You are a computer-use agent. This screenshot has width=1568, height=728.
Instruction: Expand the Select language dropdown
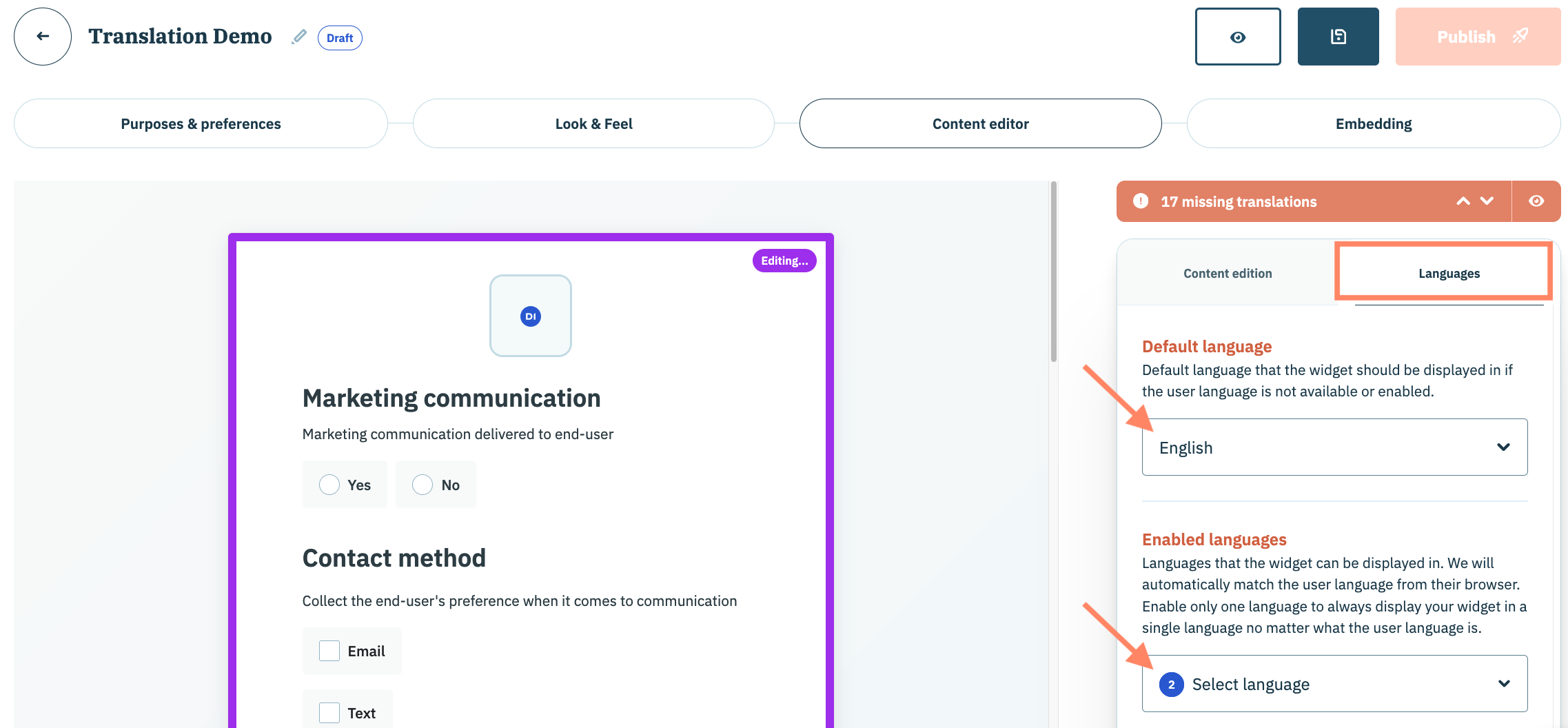coord(1334,684)
